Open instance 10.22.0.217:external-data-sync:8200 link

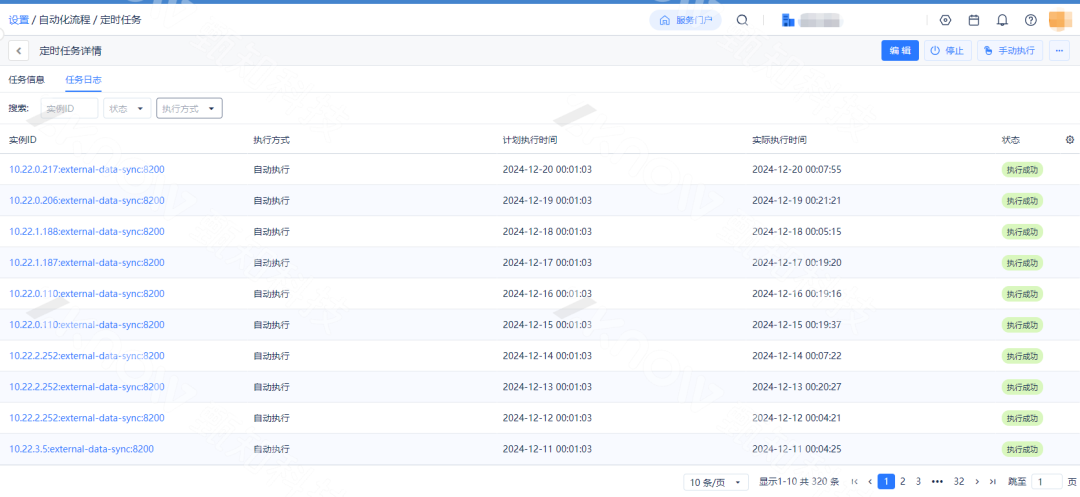coord(87,170)
